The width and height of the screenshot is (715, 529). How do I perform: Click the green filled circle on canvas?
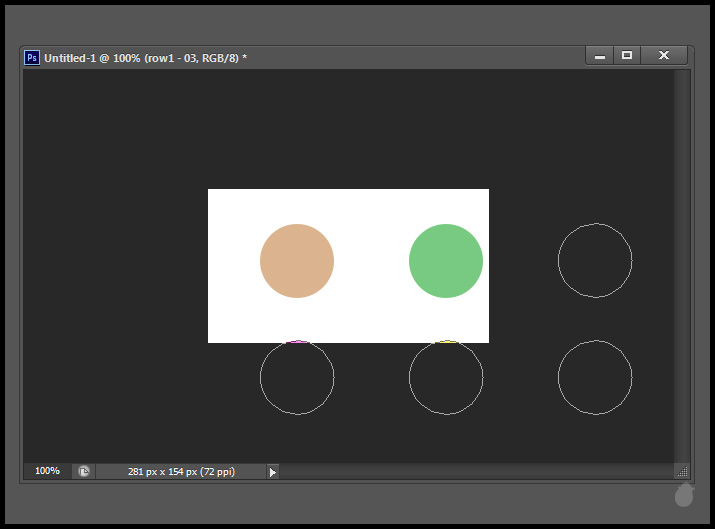[x=446, y=261]
